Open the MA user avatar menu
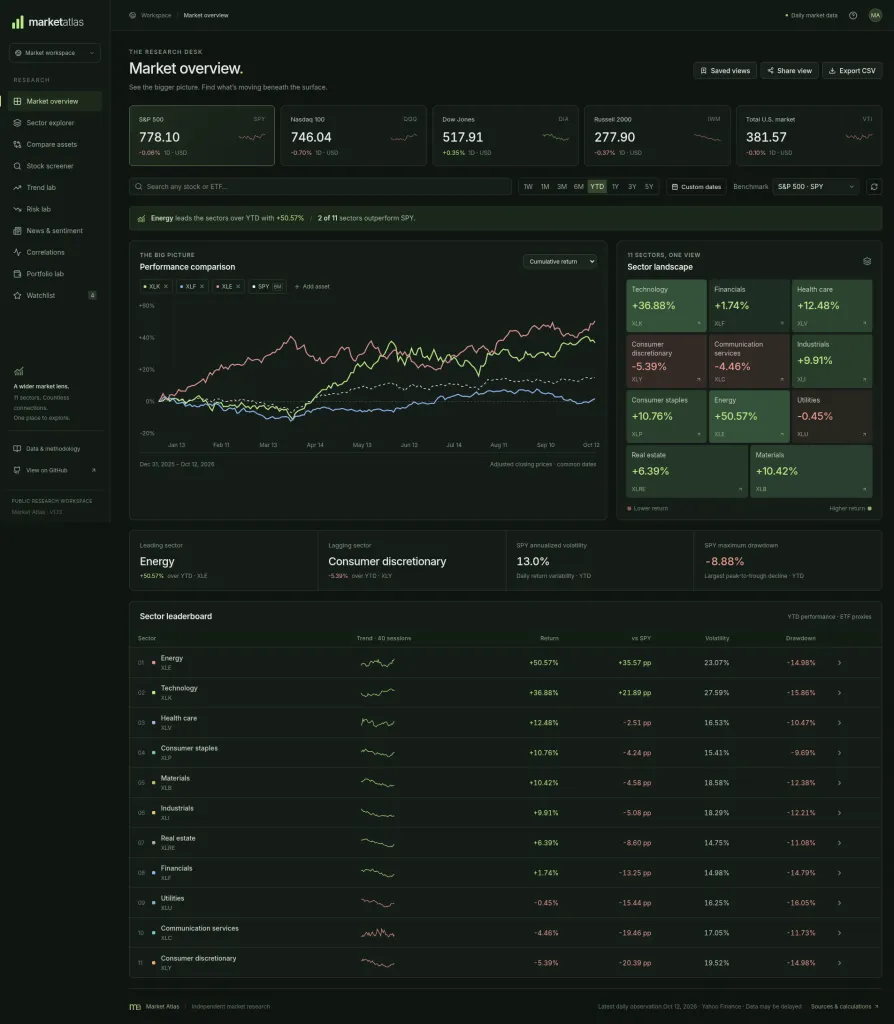The height and width of the screenshot is (1024, 894). [875, 16]
